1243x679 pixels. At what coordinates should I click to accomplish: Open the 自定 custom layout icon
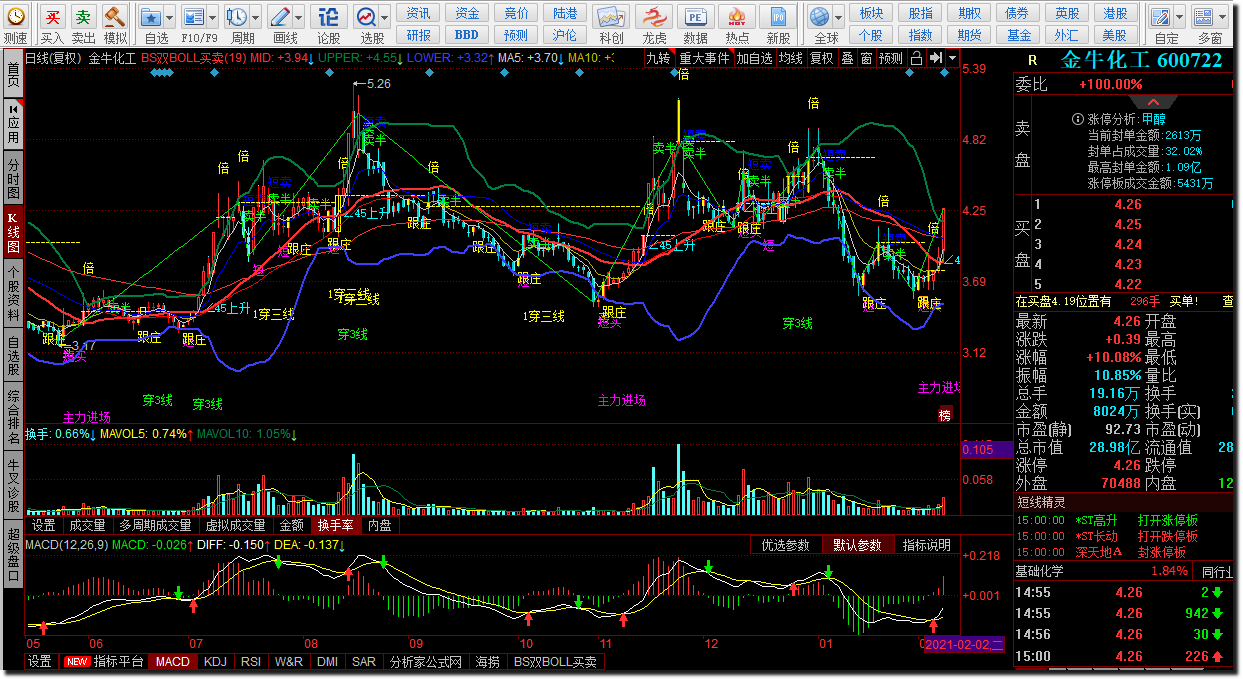[1160, 16]
